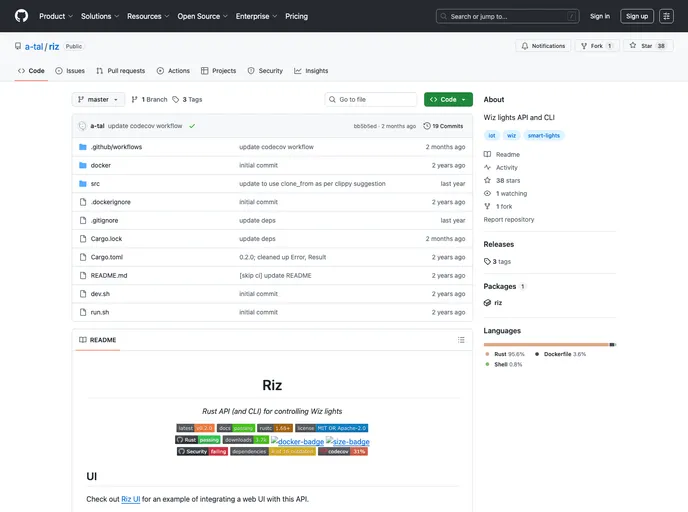Open the dev.sh file

click(x=100, y=294)
